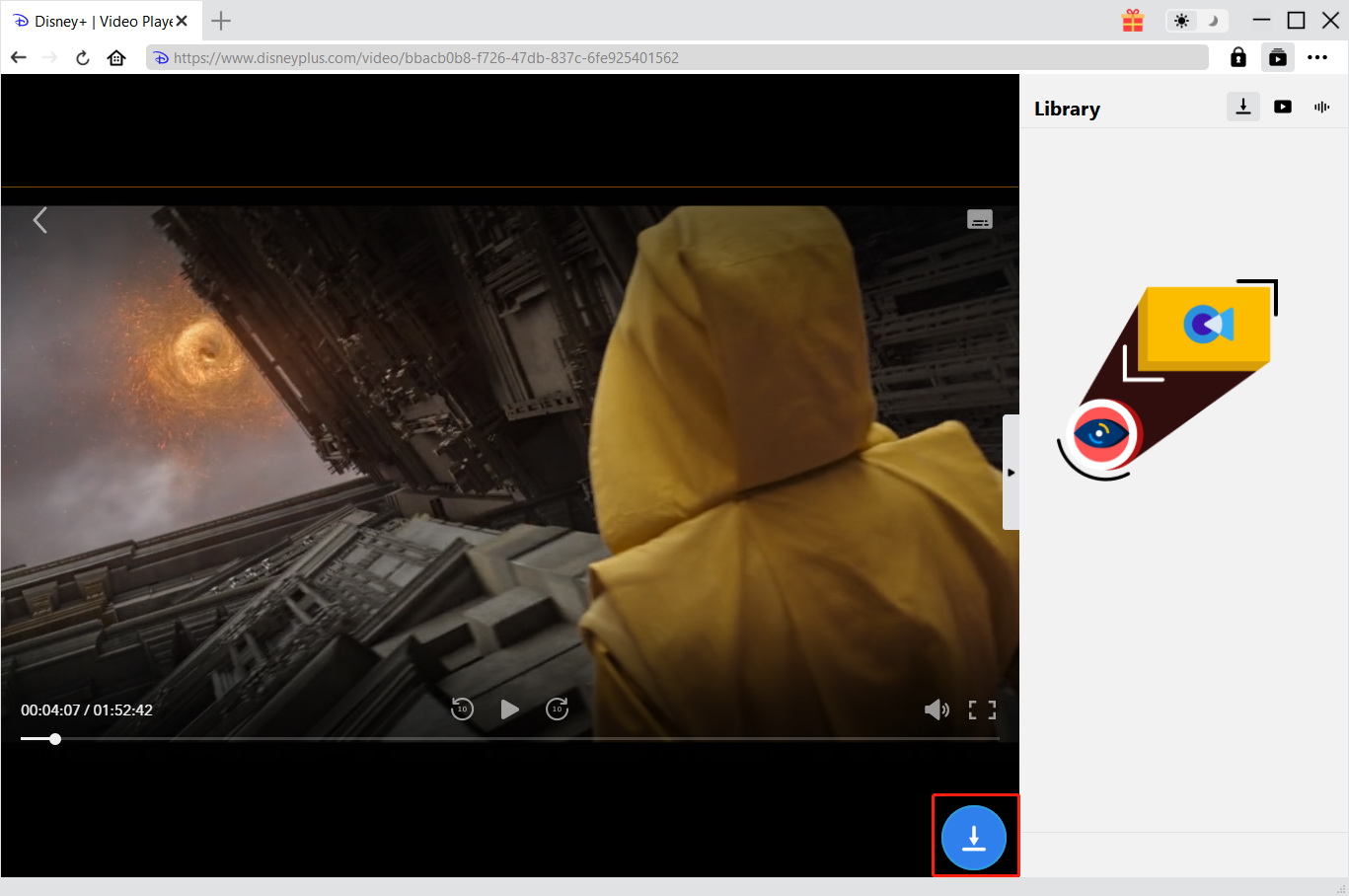Open the three-dot more options menu

point(1317,57)
